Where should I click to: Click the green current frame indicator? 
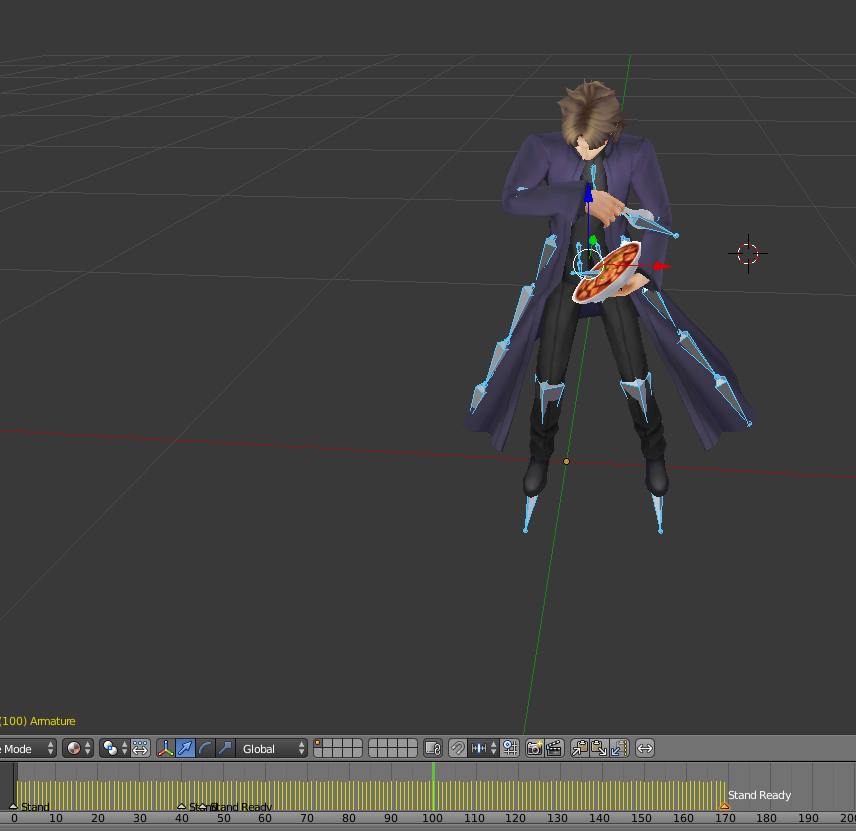click(x=433, y=786)
